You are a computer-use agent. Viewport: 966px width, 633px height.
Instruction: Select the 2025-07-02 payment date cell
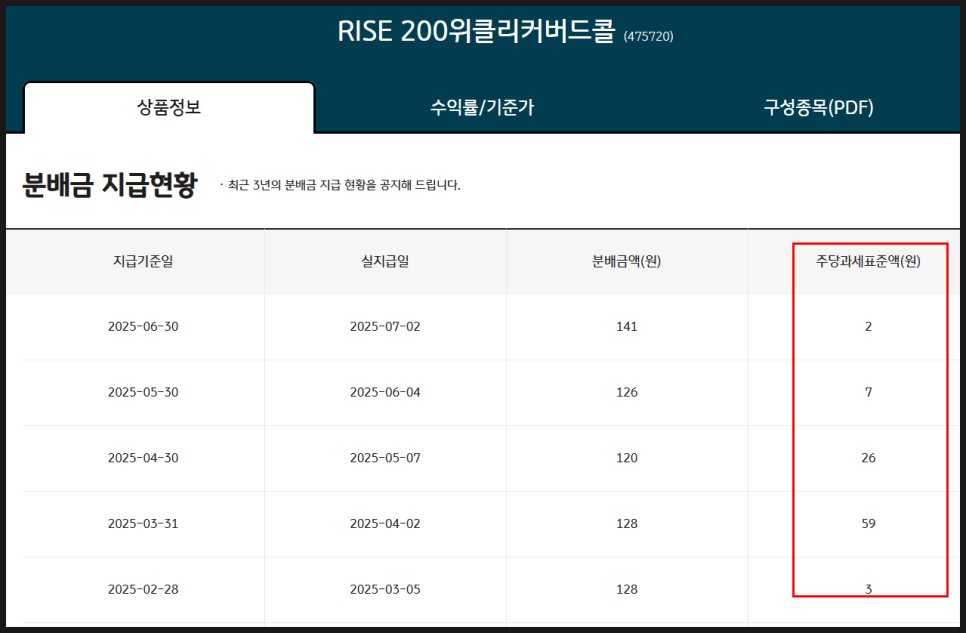[385, 327]
